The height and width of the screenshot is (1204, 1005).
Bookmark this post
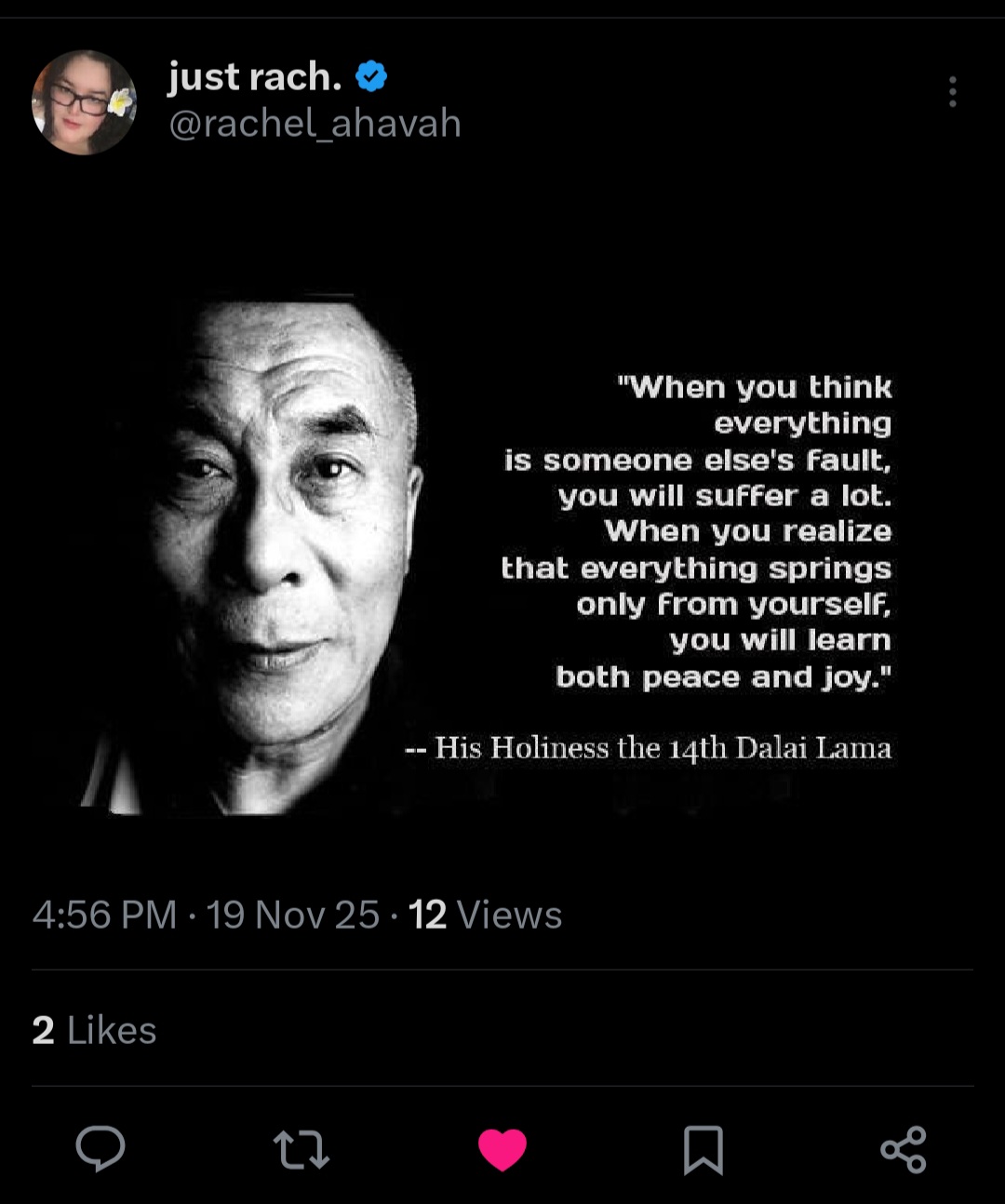tap(703, 1150)
